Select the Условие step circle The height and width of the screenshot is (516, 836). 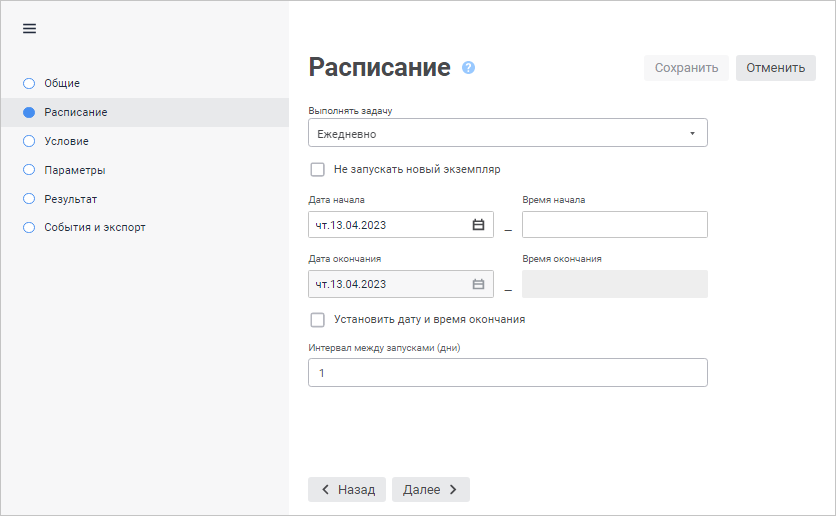tap(29, 141)
